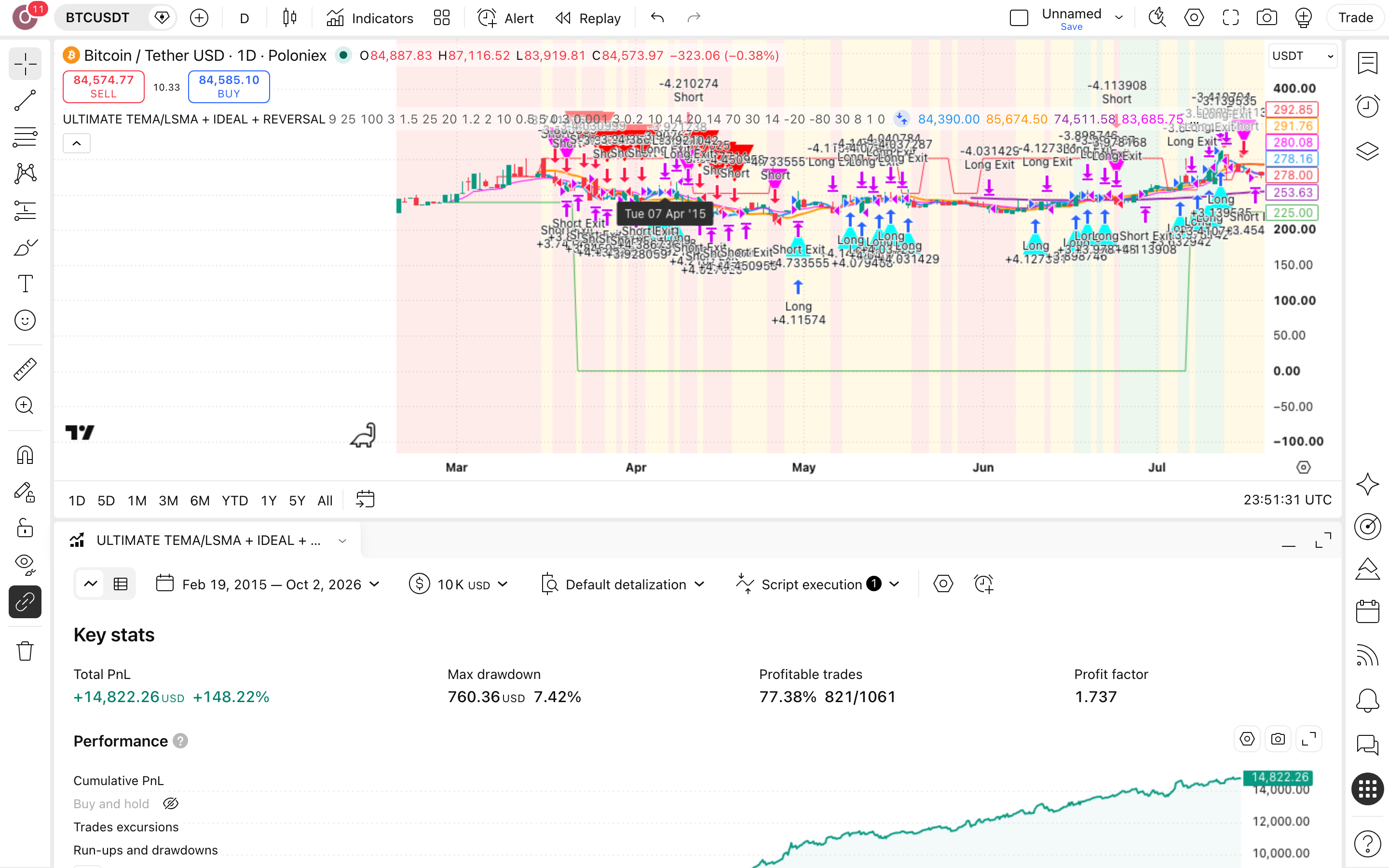Open candlestick chart style selector
1389x868 pixels.
click(x=290, y=18)
